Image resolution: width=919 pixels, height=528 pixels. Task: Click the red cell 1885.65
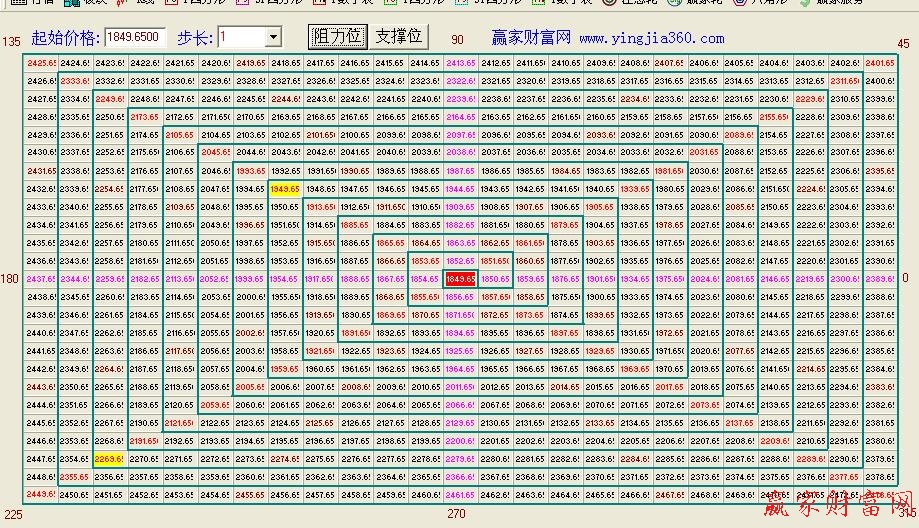pyautogui.click(x=355, y=225)
